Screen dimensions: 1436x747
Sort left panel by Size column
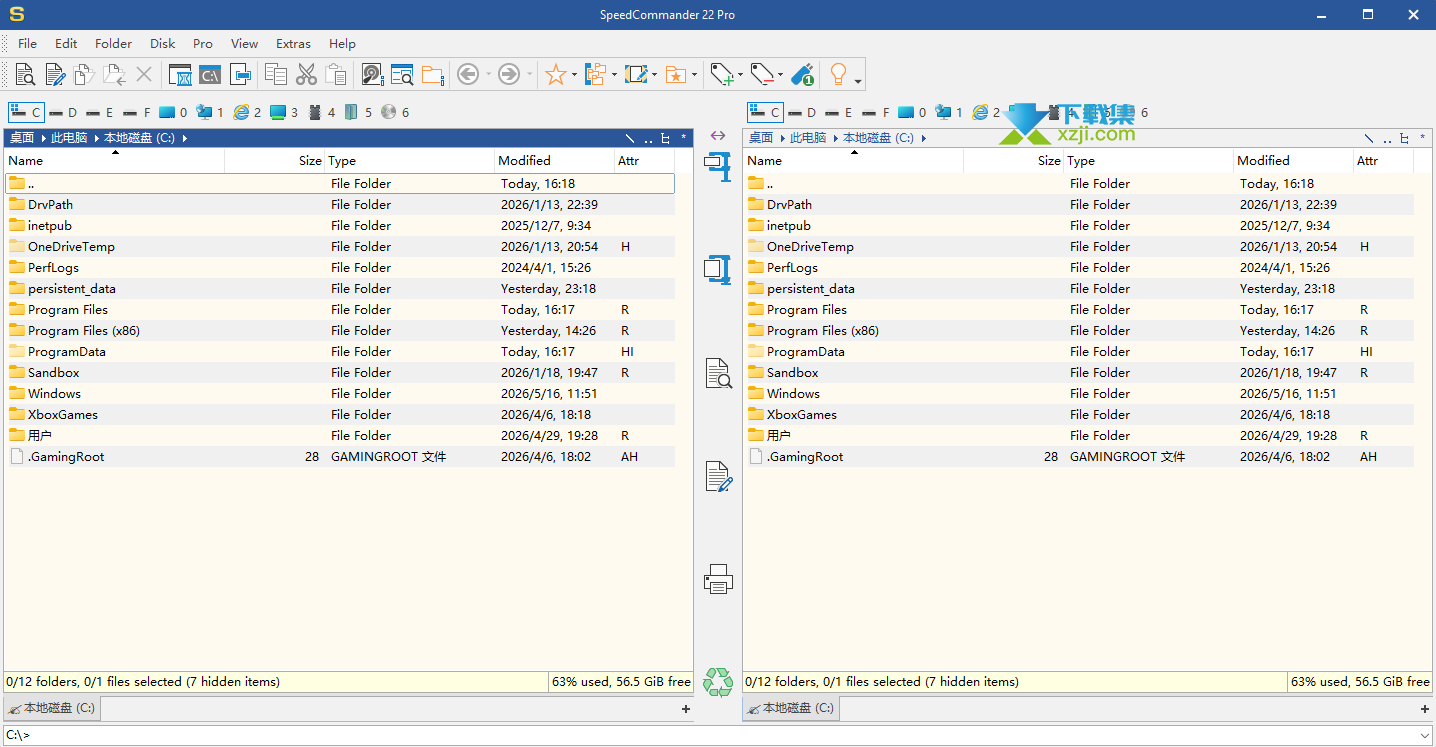click(275, 160)
